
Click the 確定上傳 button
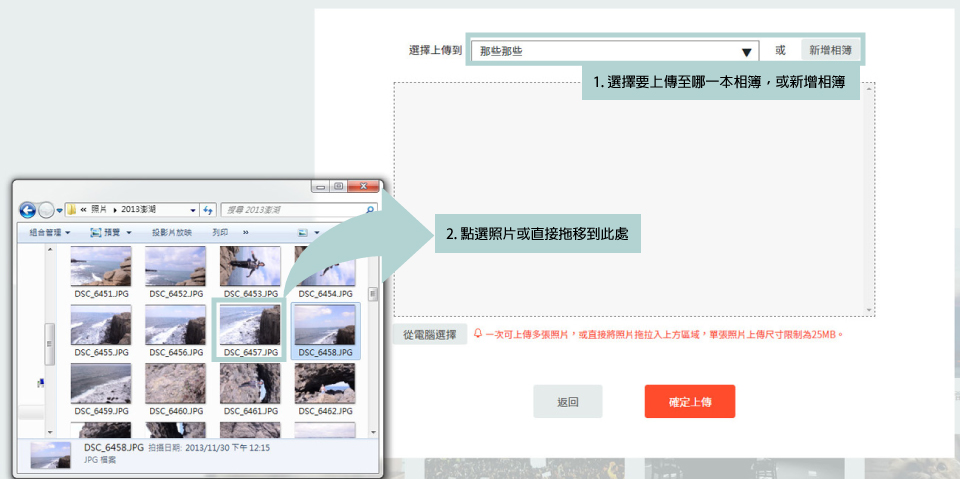click(690, 402)
